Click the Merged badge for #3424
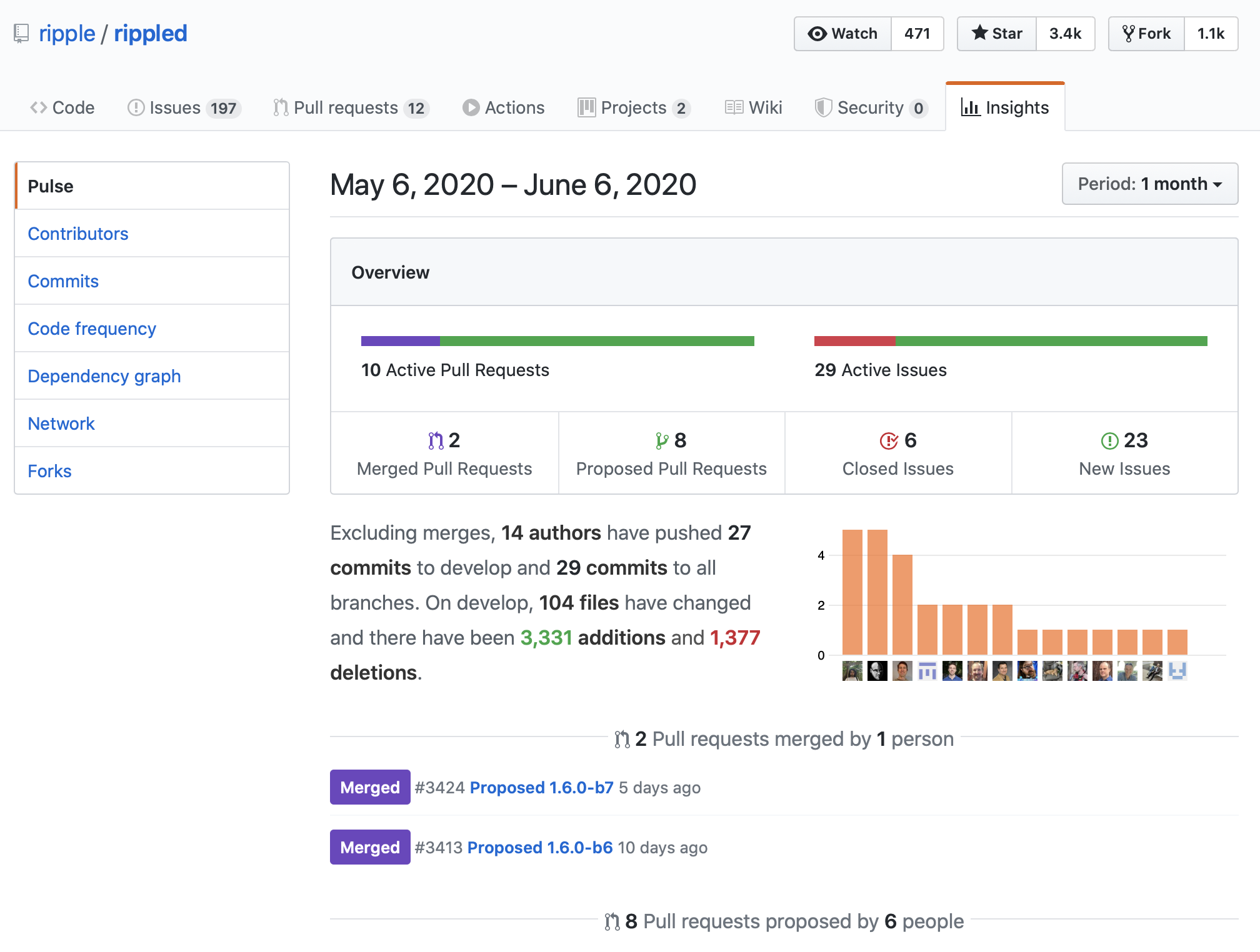1260x952 pixels. [370, 787]
